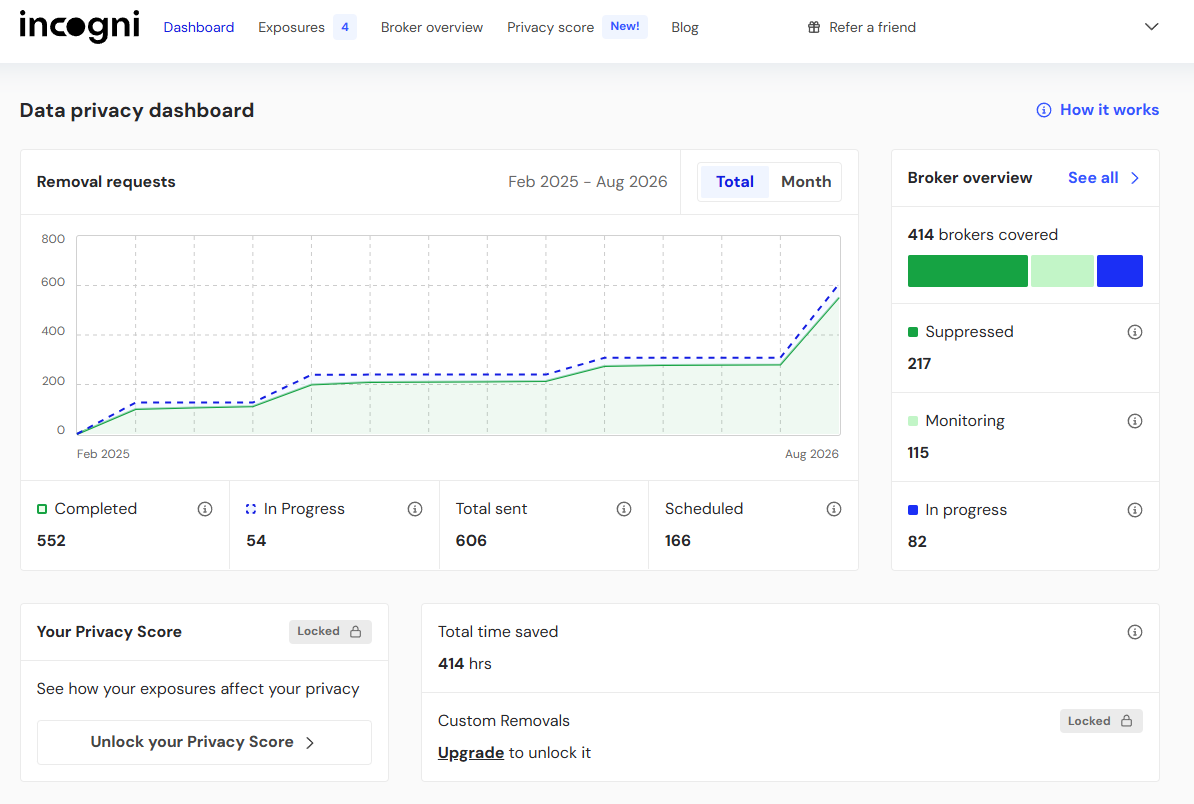Click the arrow on Unlock your Privacy Score
The height and width of the screenshot is (804, 1194).
310,743
